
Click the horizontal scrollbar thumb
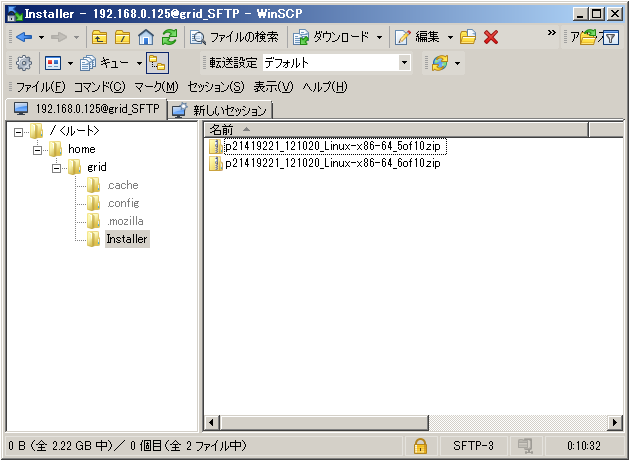click(323, 422)
